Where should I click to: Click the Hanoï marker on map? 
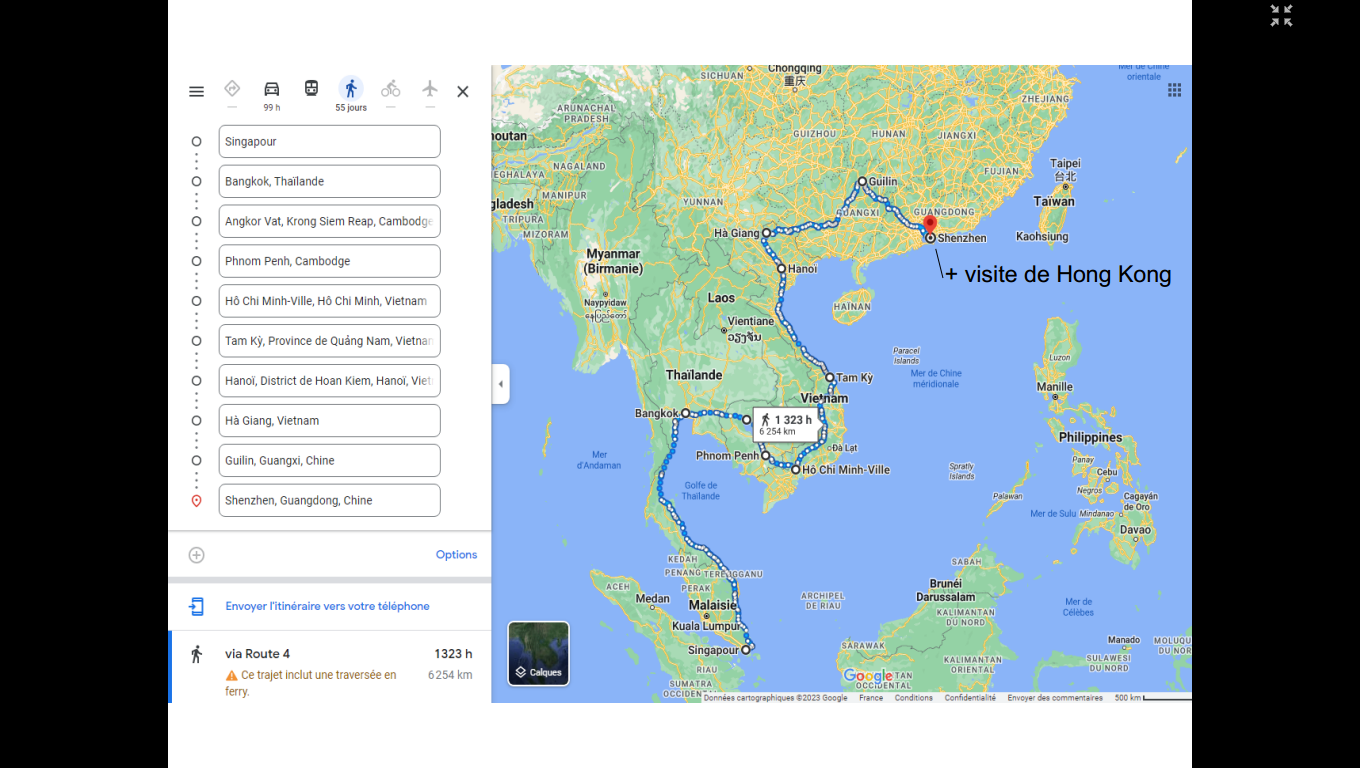tap(781, 269)
